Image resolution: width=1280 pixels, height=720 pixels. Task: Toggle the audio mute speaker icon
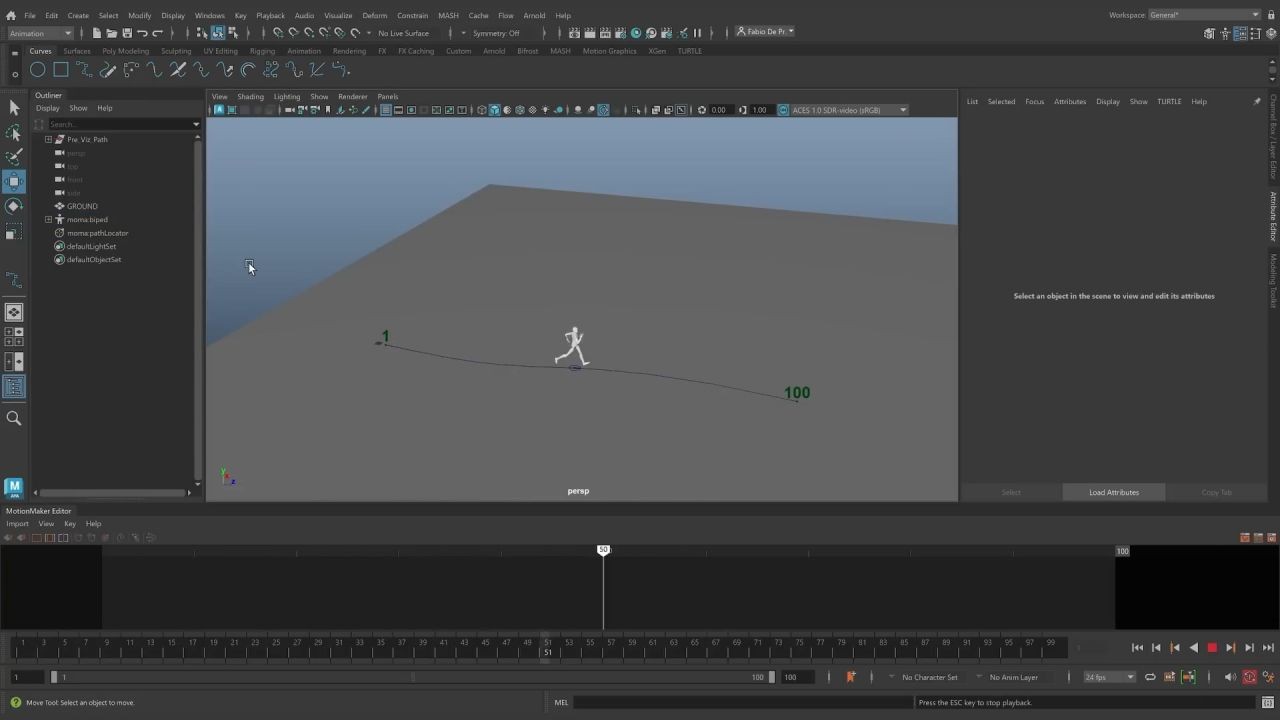(1229, 677)
